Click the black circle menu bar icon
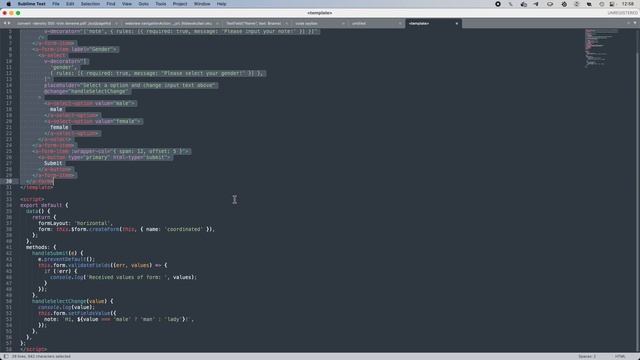The height and width of the screenshot is (360, 640). pyautogui.click(x=498, y=4)
